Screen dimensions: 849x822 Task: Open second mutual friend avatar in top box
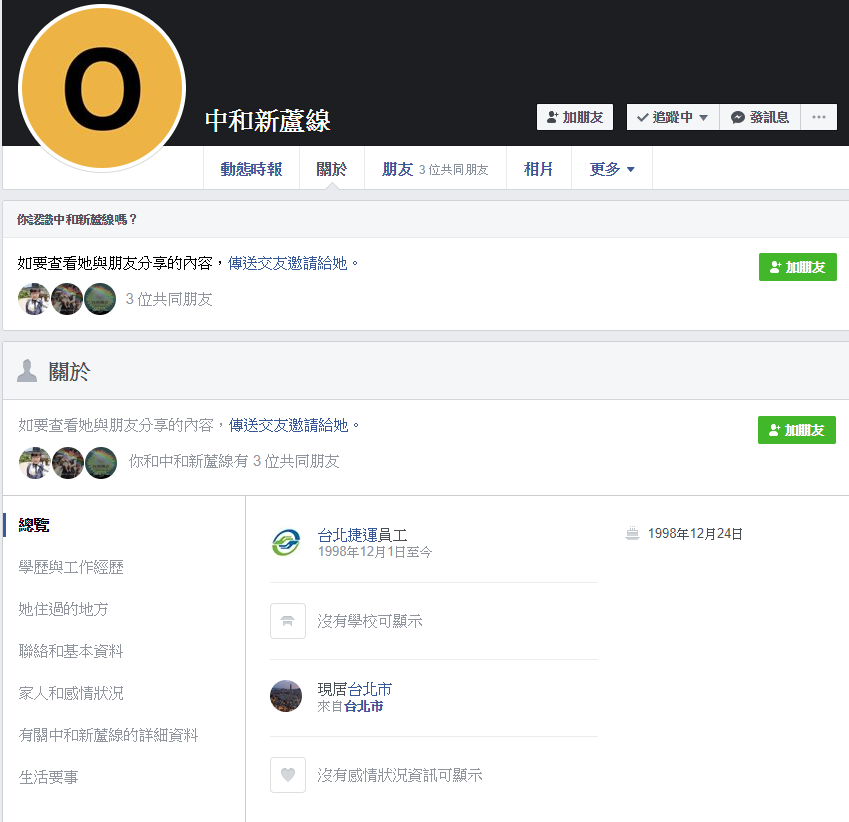(x=67, y=299)
